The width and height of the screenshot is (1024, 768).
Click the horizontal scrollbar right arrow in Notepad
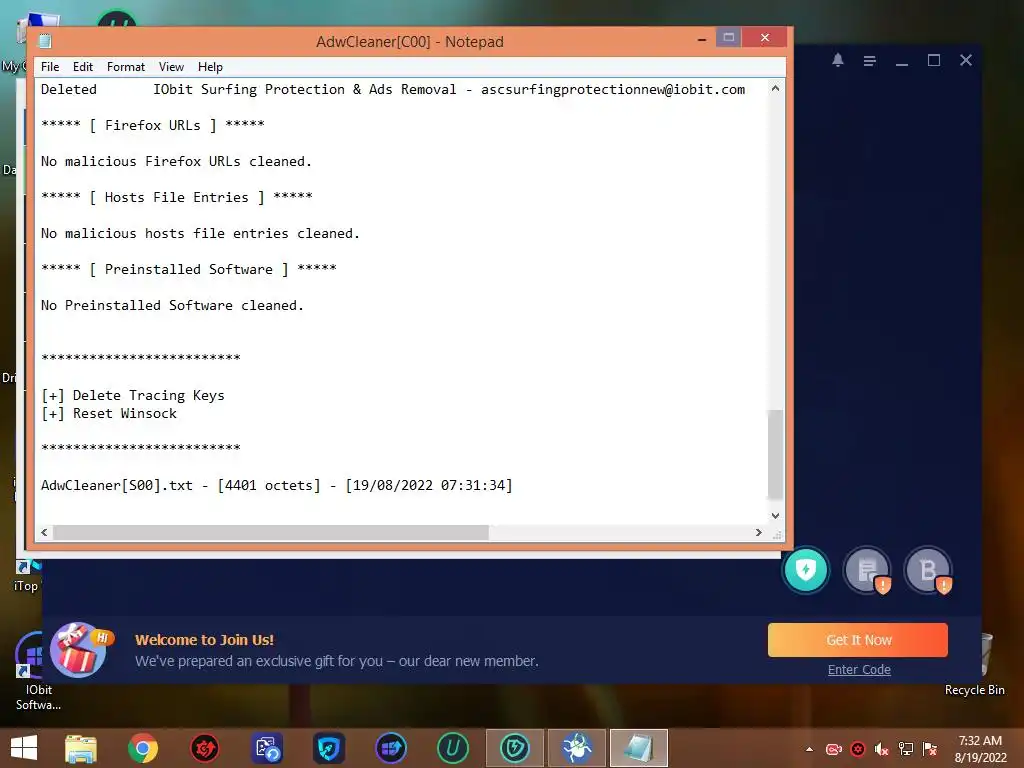point(758,532)
